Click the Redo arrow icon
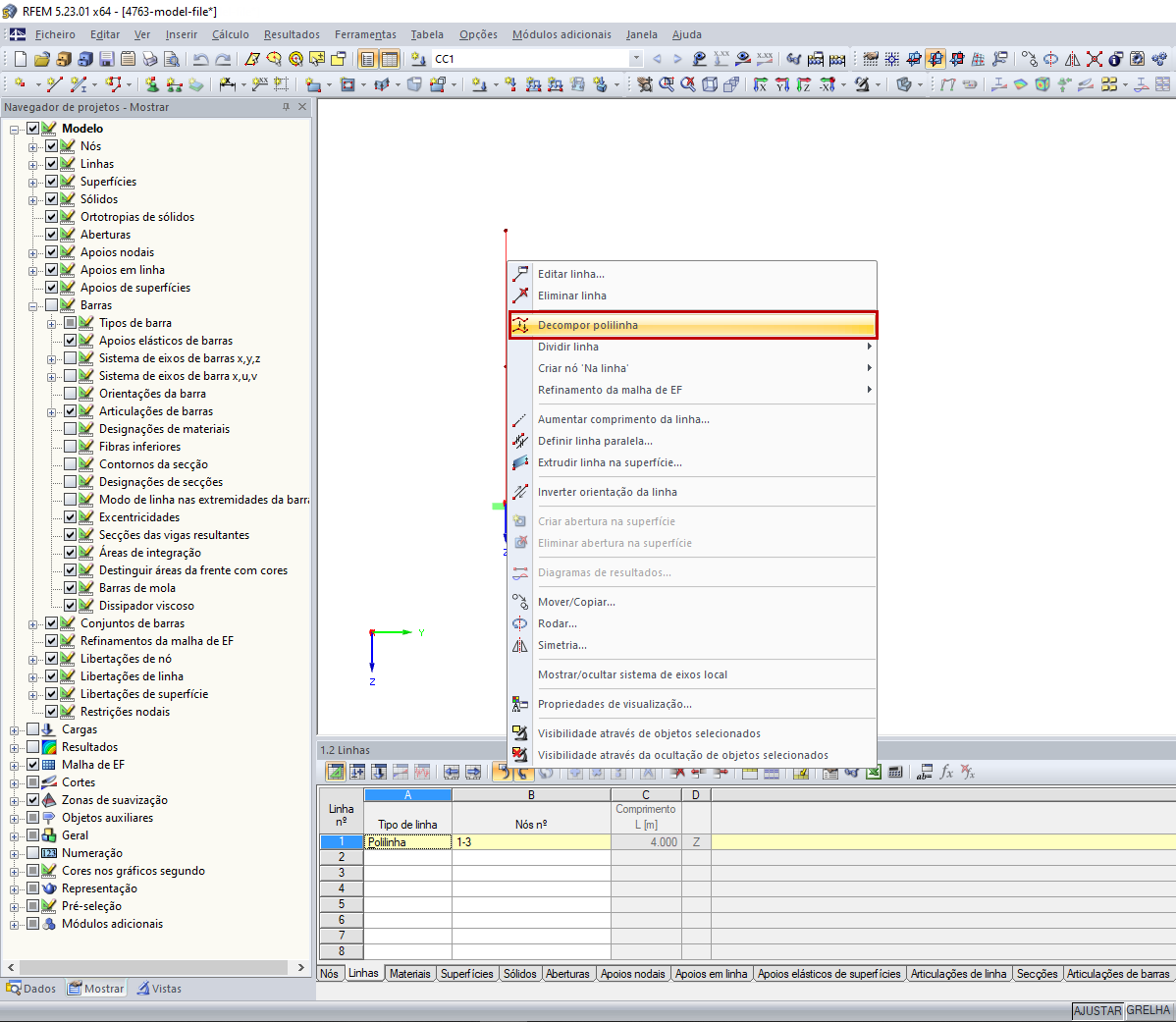Viewport: 1176px width, 1022px height. click(x=223, y=59)
